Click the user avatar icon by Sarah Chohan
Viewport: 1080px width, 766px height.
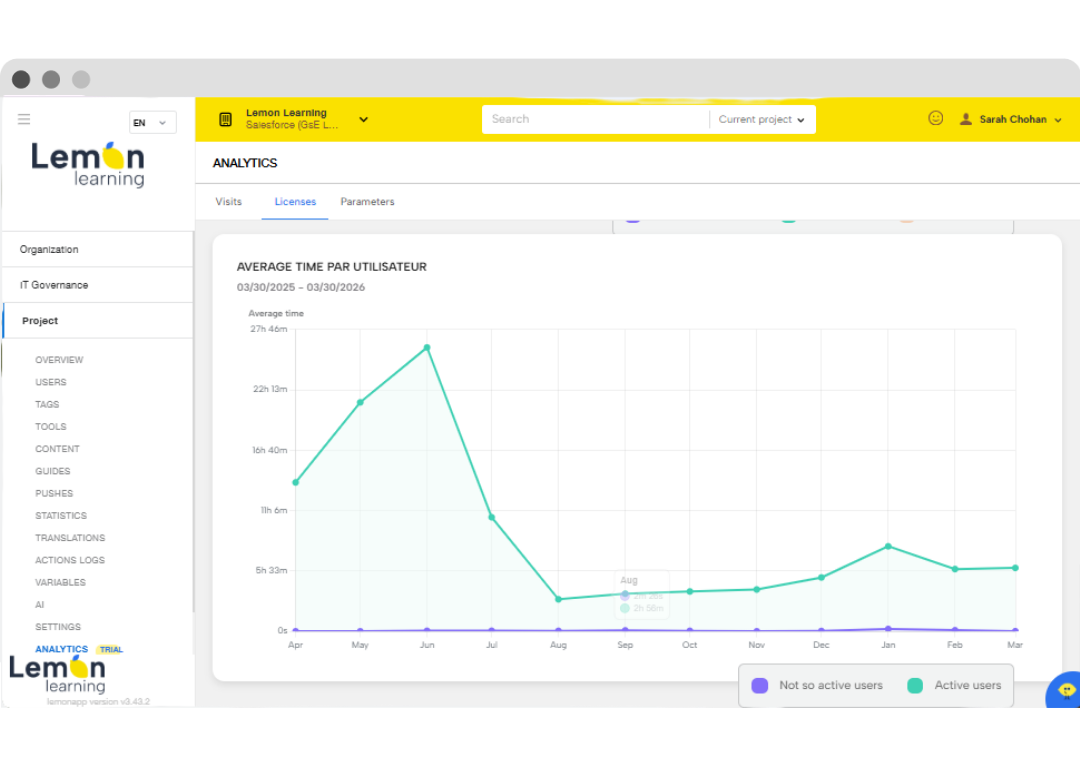click(965, 119)
